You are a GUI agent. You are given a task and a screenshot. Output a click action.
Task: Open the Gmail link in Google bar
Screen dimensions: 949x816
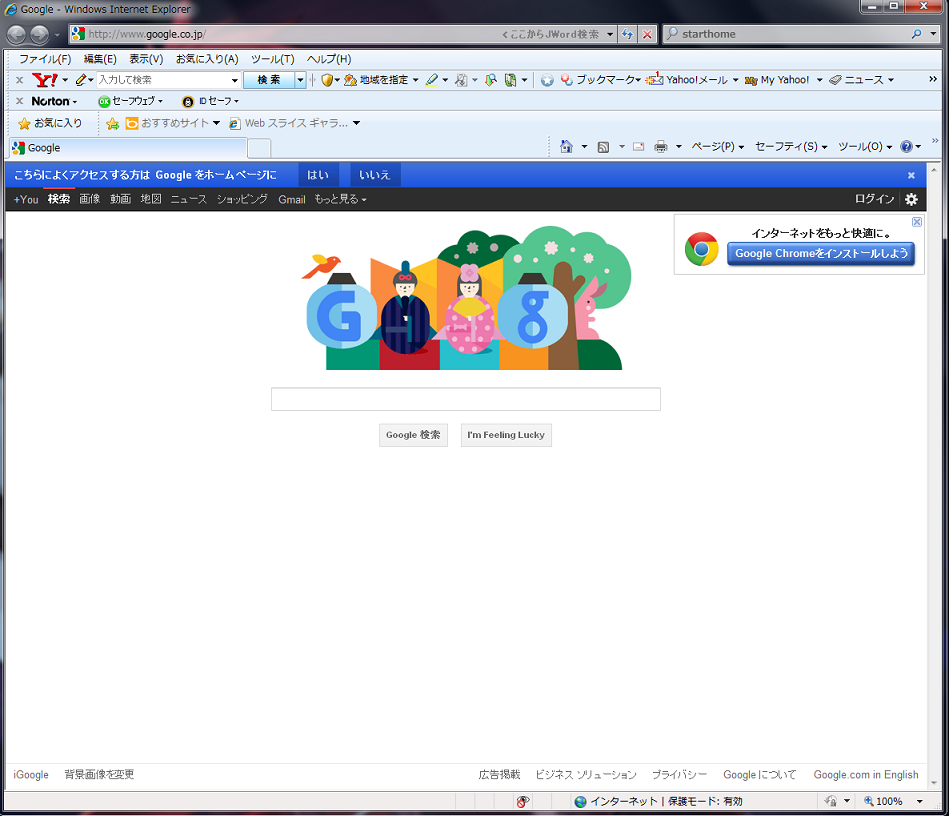292,199
